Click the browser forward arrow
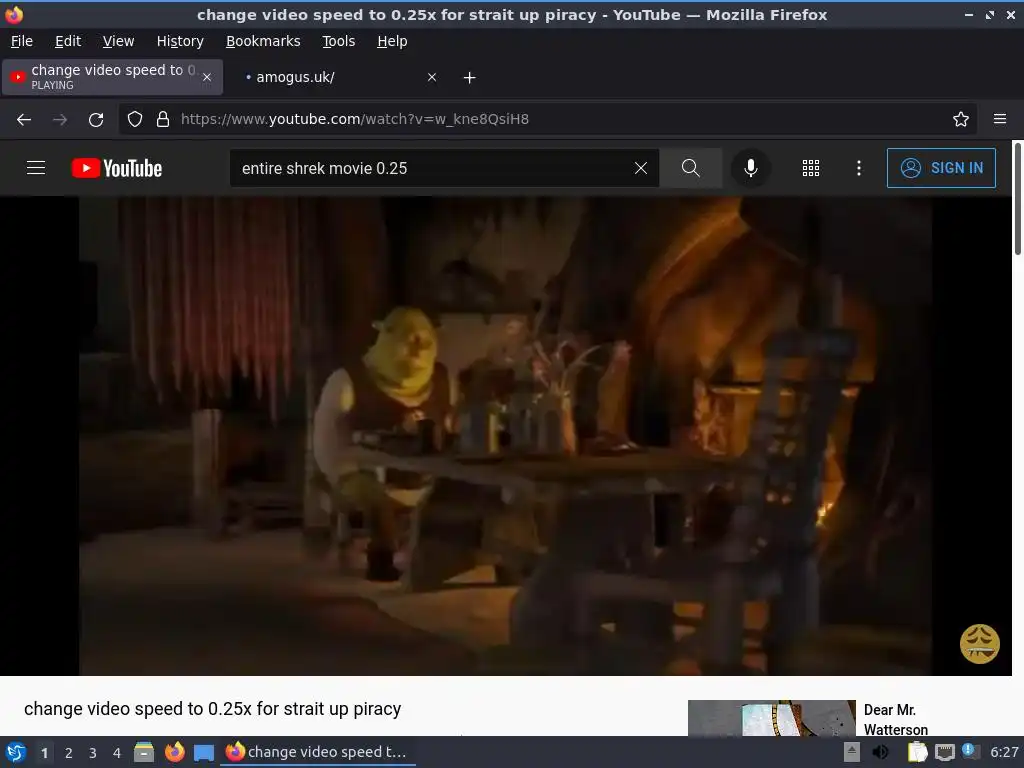Image resolution: width=1024 pixels, height=768 pixels. click(60, 120)
